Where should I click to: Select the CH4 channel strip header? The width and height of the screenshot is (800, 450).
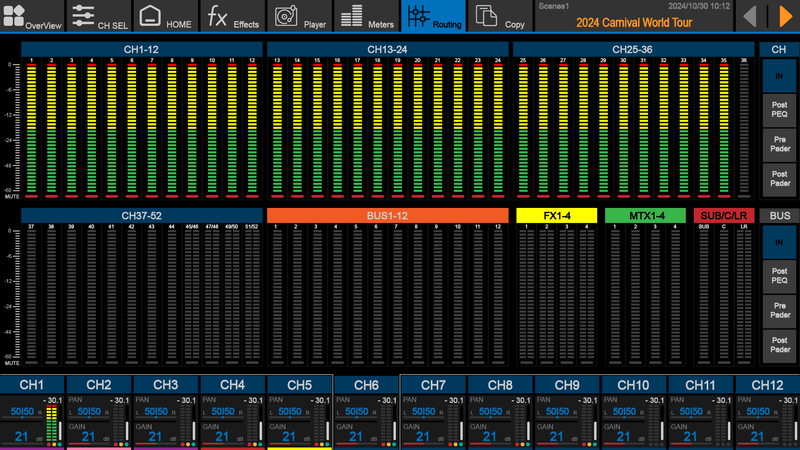click(232, 385)
